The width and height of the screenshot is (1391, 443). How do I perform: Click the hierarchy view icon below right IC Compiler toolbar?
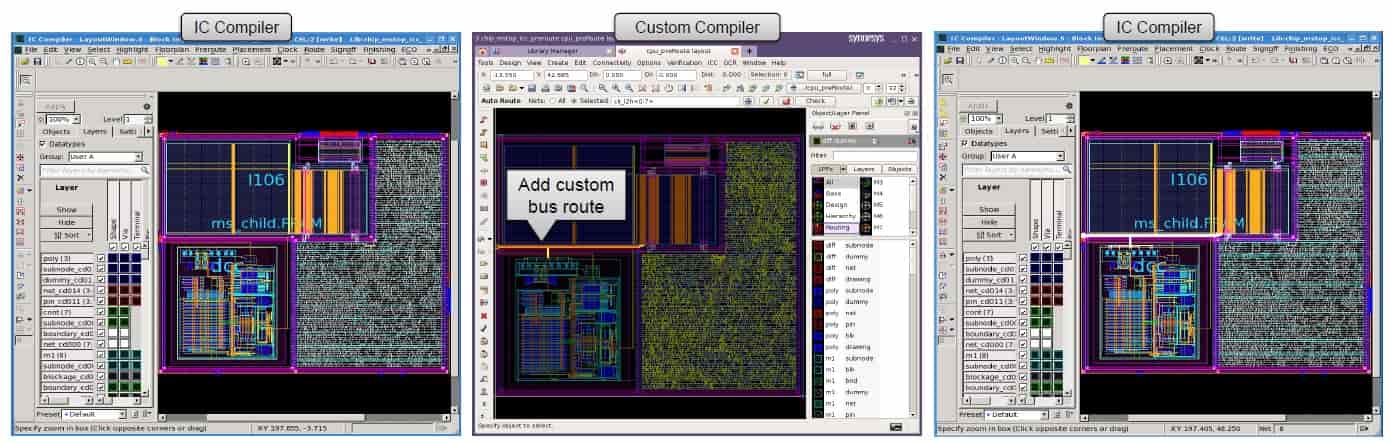pyautogui.click(x=947, y=80)
